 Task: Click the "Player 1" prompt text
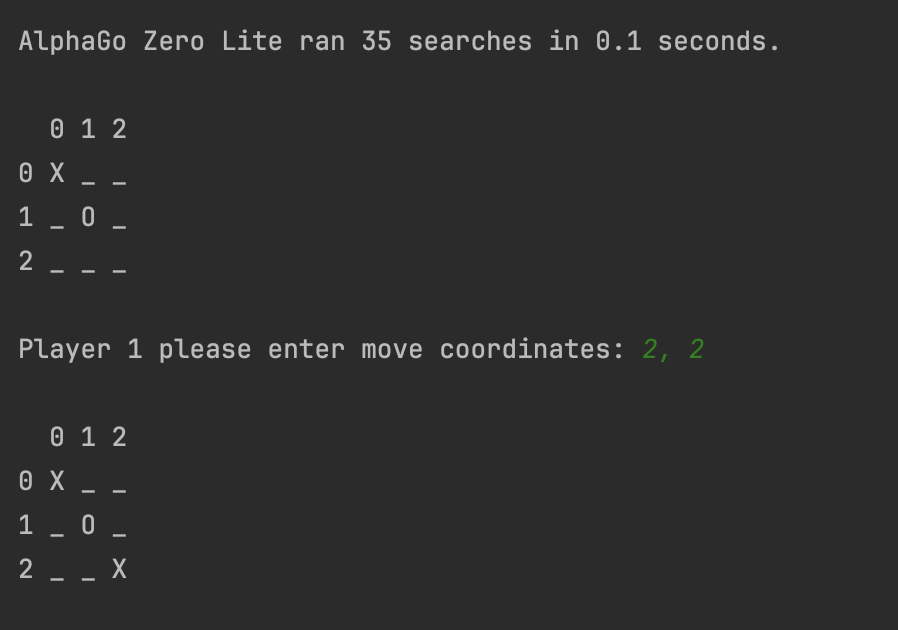80,350
